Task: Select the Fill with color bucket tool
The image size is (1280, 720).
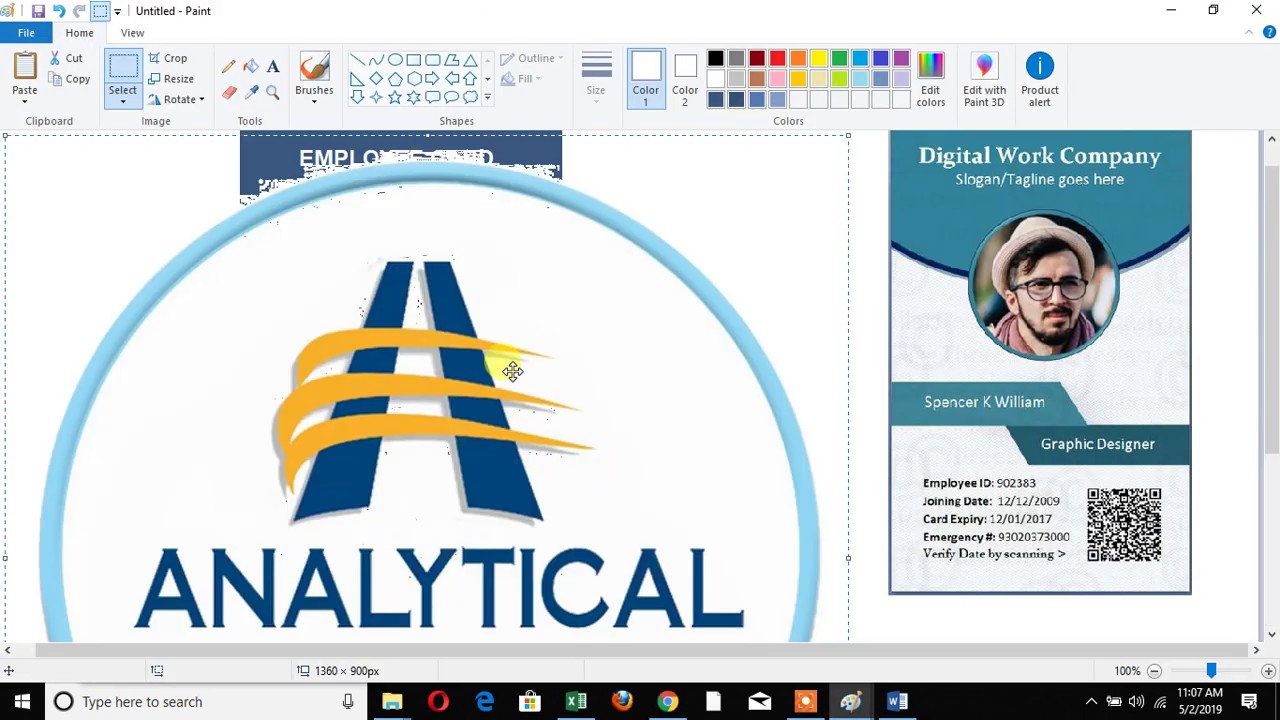Action: (251, 67)
